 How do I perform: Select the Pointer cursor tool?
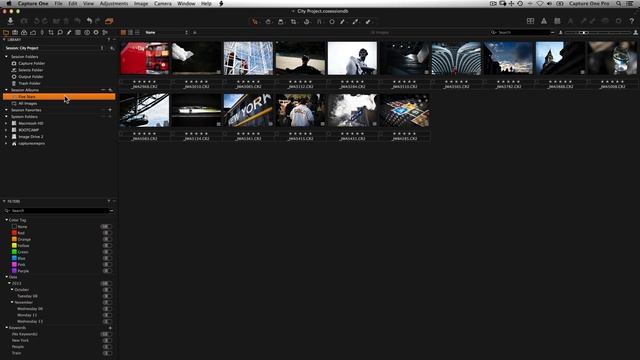pos(255,22)
